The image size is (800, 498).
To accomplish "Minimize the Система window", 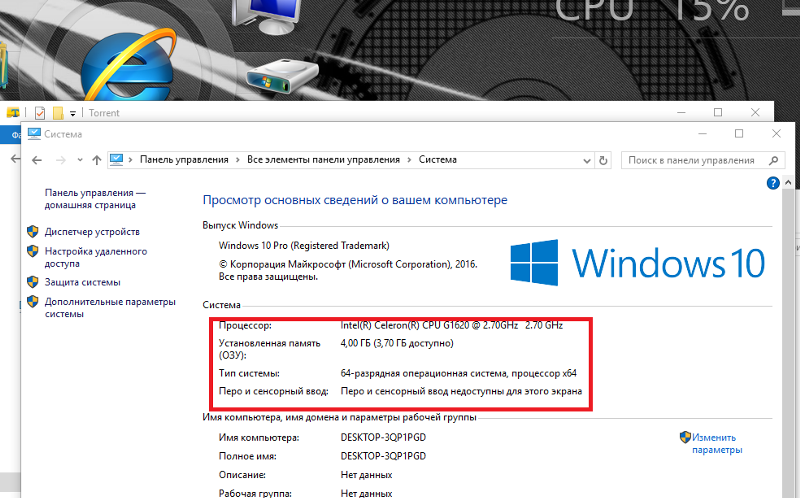I will pos(703,134).
